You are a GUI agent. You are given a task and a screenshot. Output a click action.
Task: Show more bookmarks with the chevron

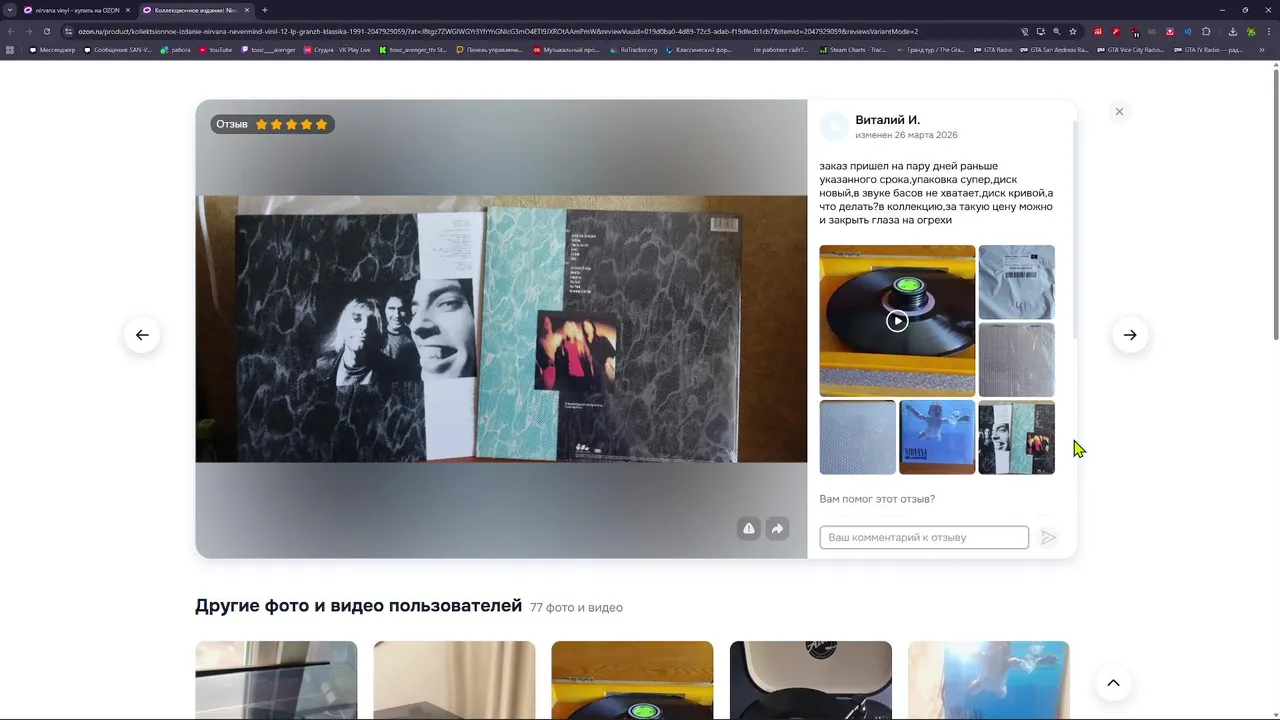[x=1262, y=50]
